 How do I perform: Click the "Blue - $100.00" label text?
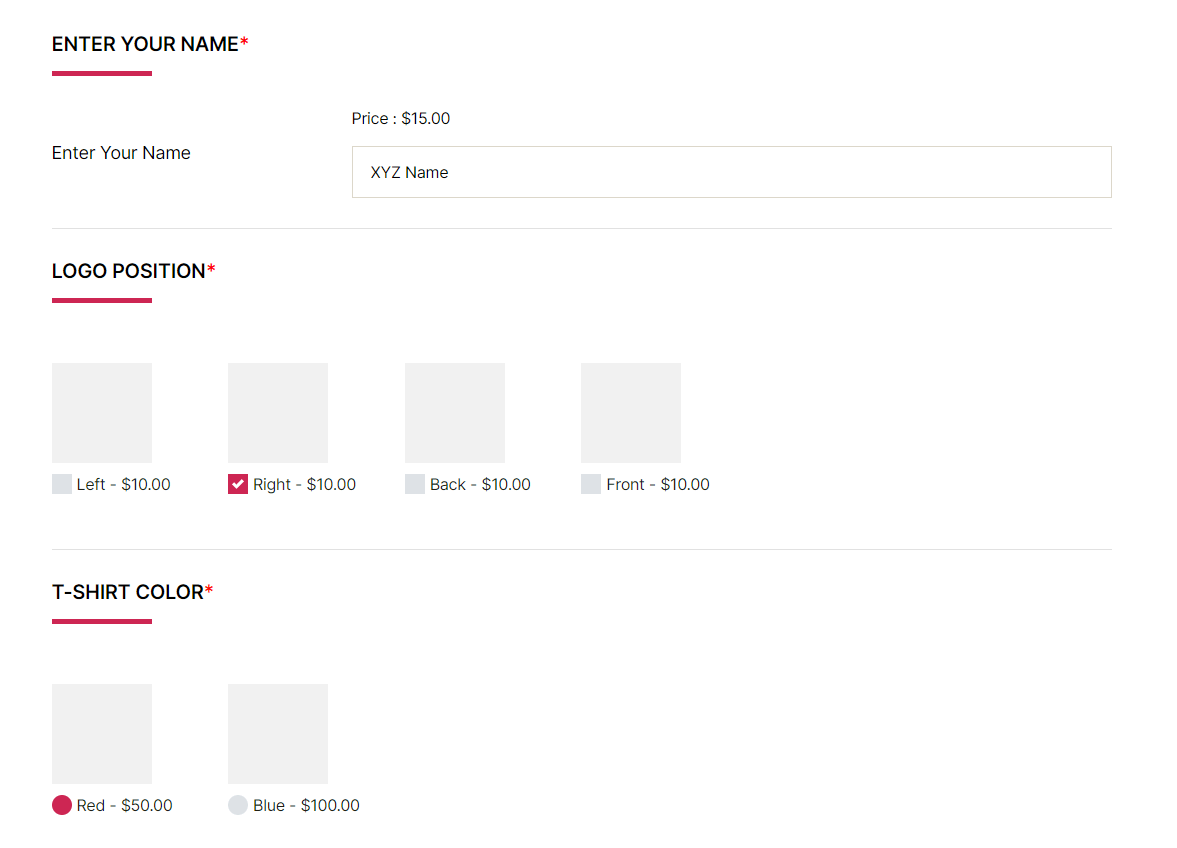[x=306, y=806]
